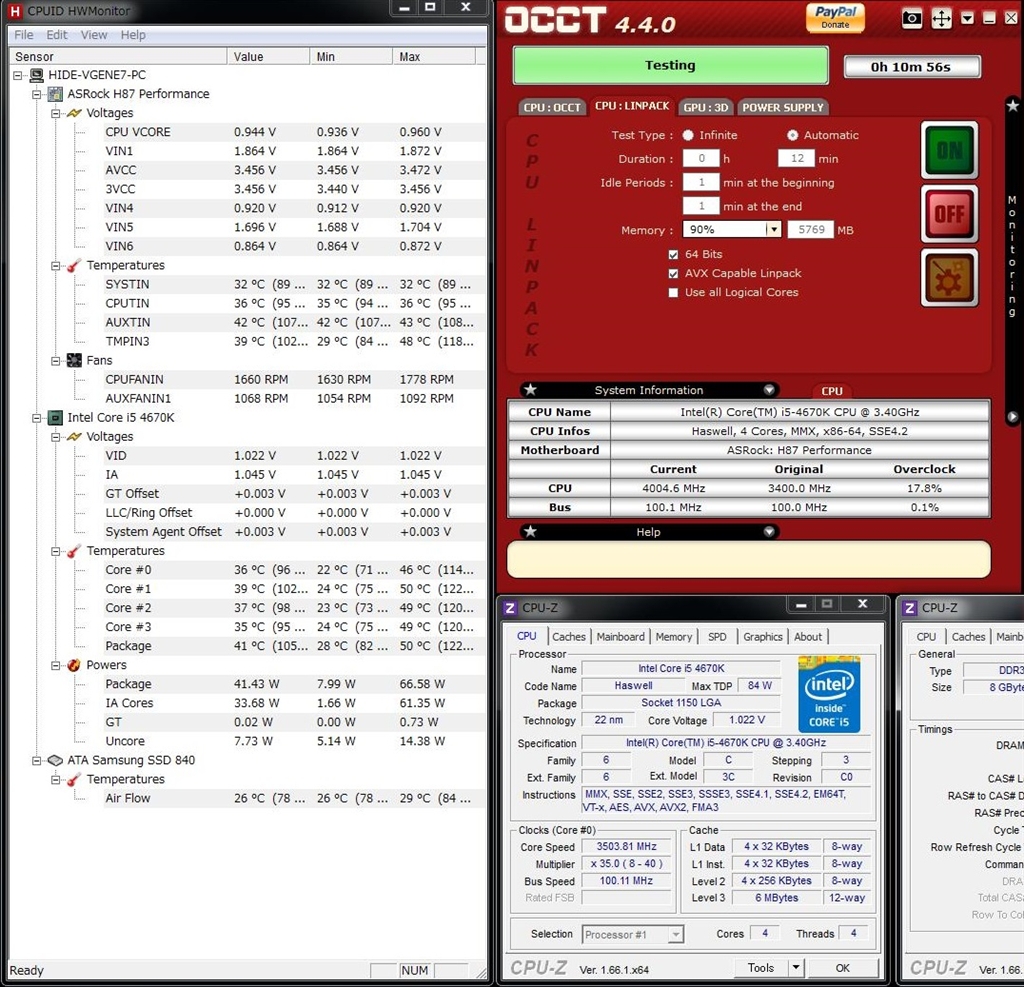
Task: Collapse the Help section arrow
Action: pyautogui.click(x=769, y=532)
